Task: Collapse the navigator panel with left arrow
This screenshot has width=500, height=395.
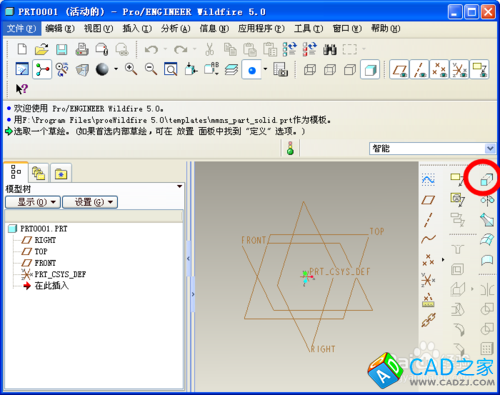Action: pos(188,259)
